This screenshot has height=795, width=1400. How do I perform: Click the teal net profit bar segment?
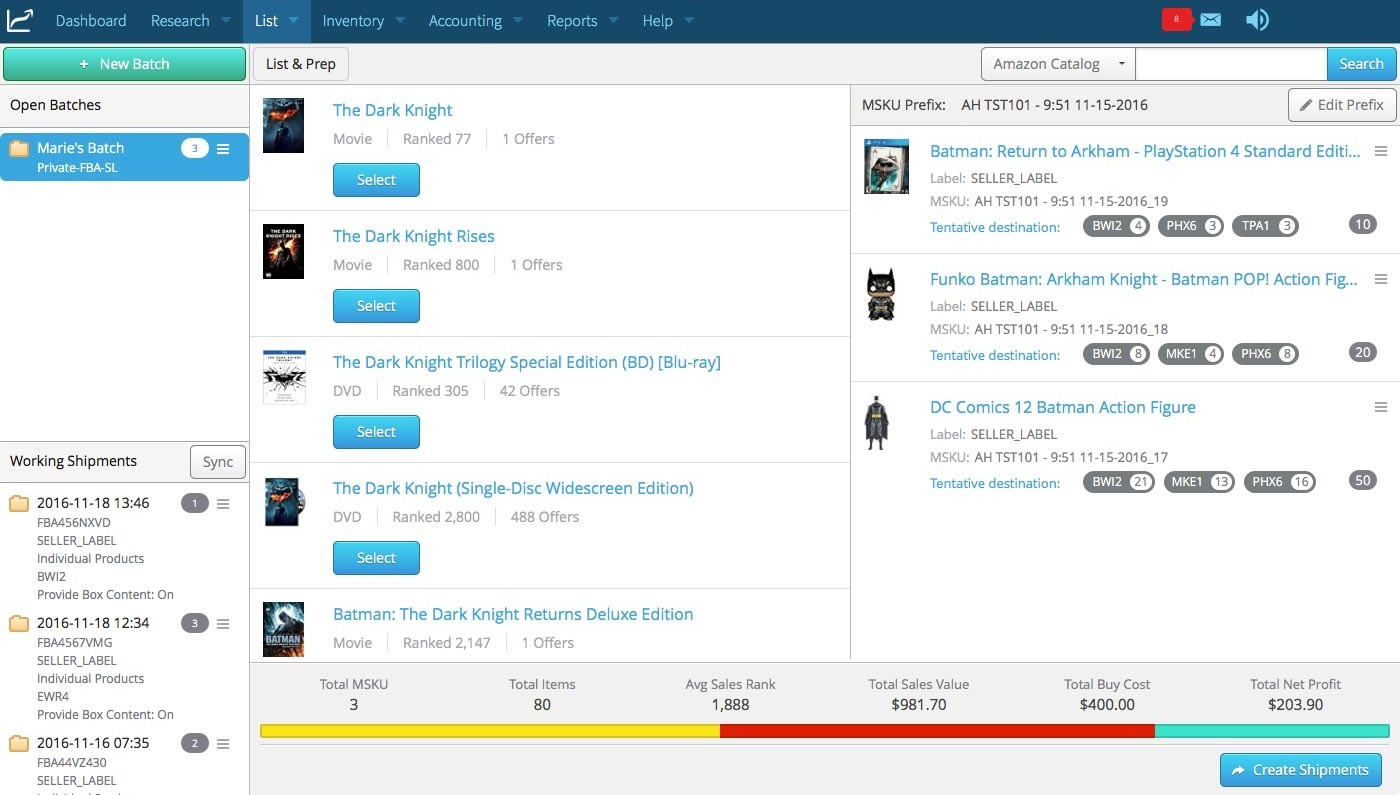tap(1272, 731)
